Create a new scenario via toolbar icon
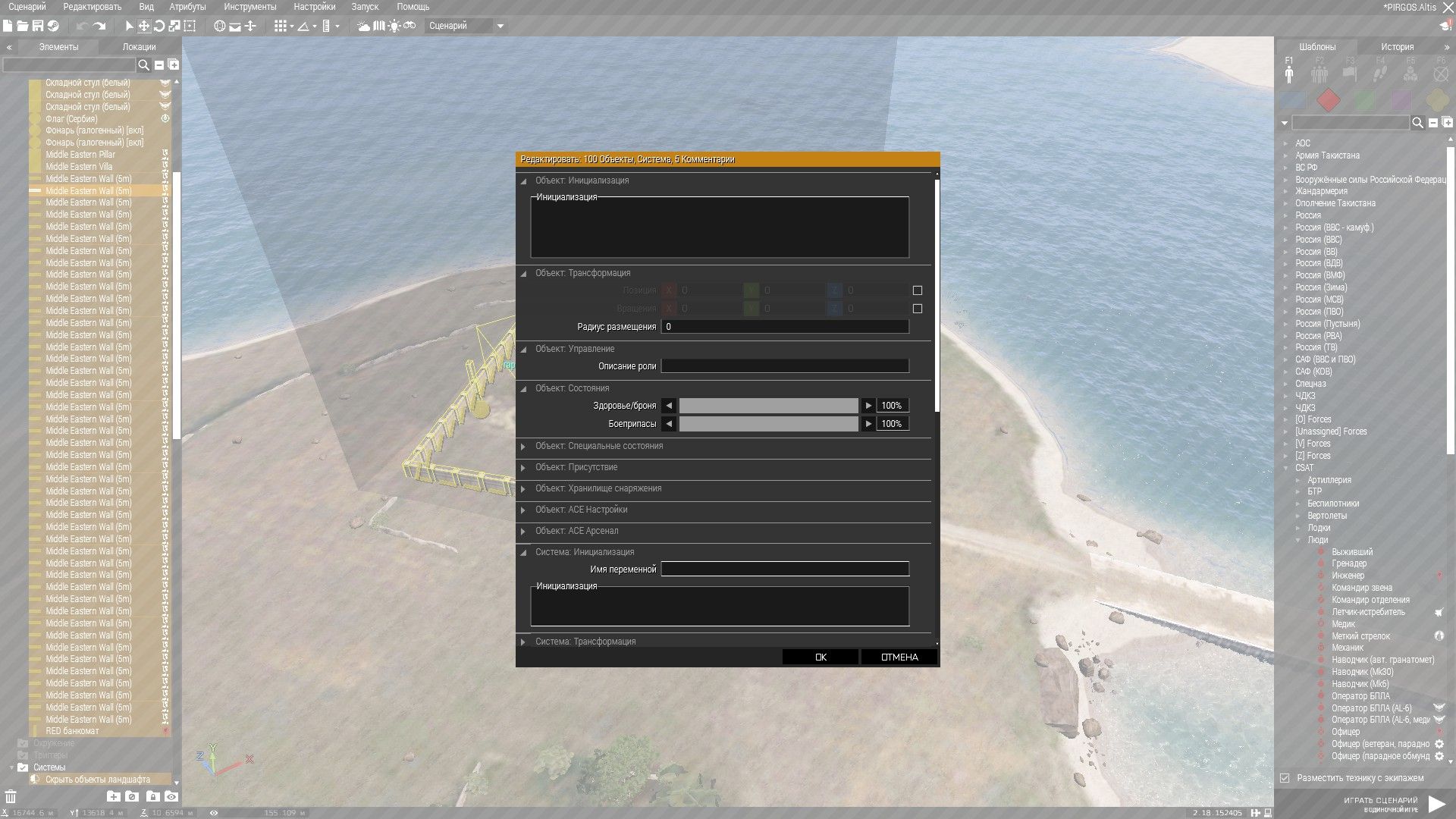The image size is (1456, 819). click(x=8, y=26)
